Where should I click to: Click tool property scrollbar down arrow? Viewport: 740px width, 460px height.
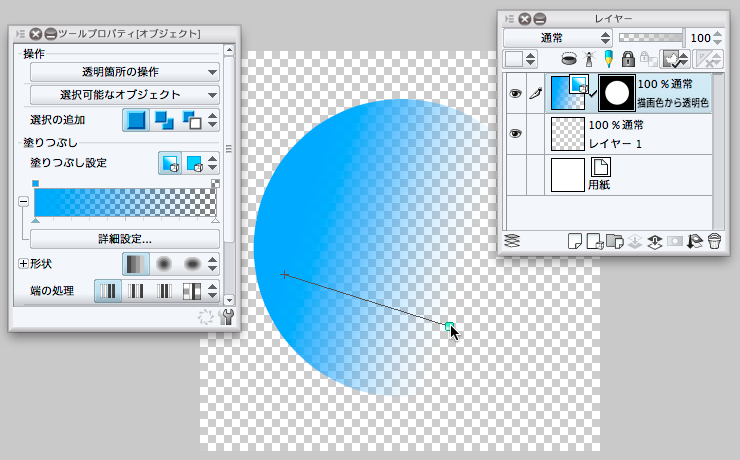(x=229, y=300)
